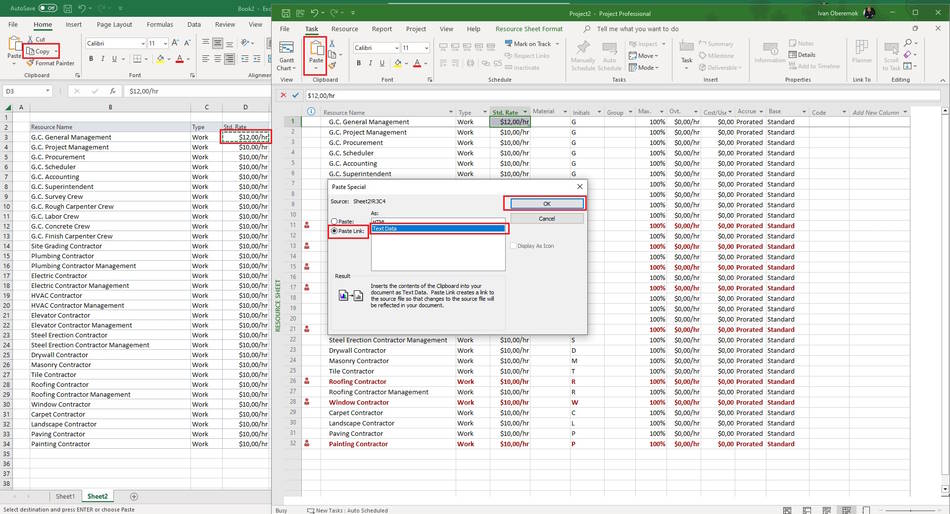Open Excel Name Box dropdown D3
This screenshot has width=950, height=514.
coord(47,91)
